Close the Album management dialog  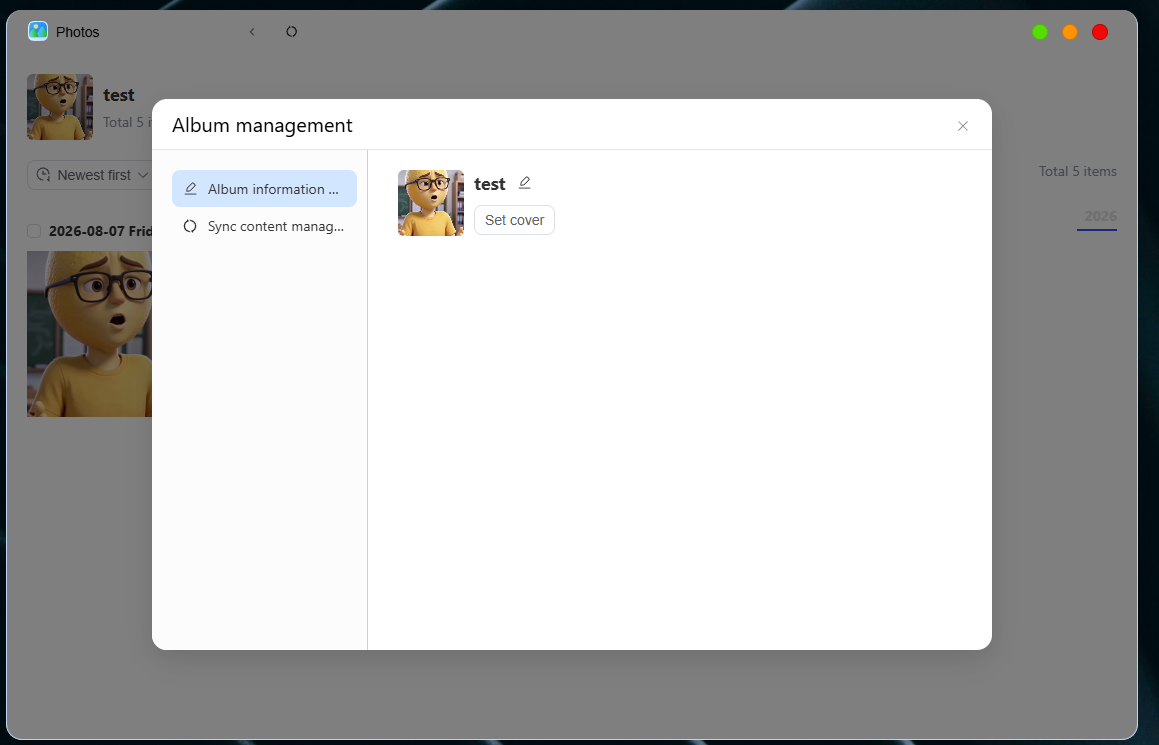(x=962, y=126)
